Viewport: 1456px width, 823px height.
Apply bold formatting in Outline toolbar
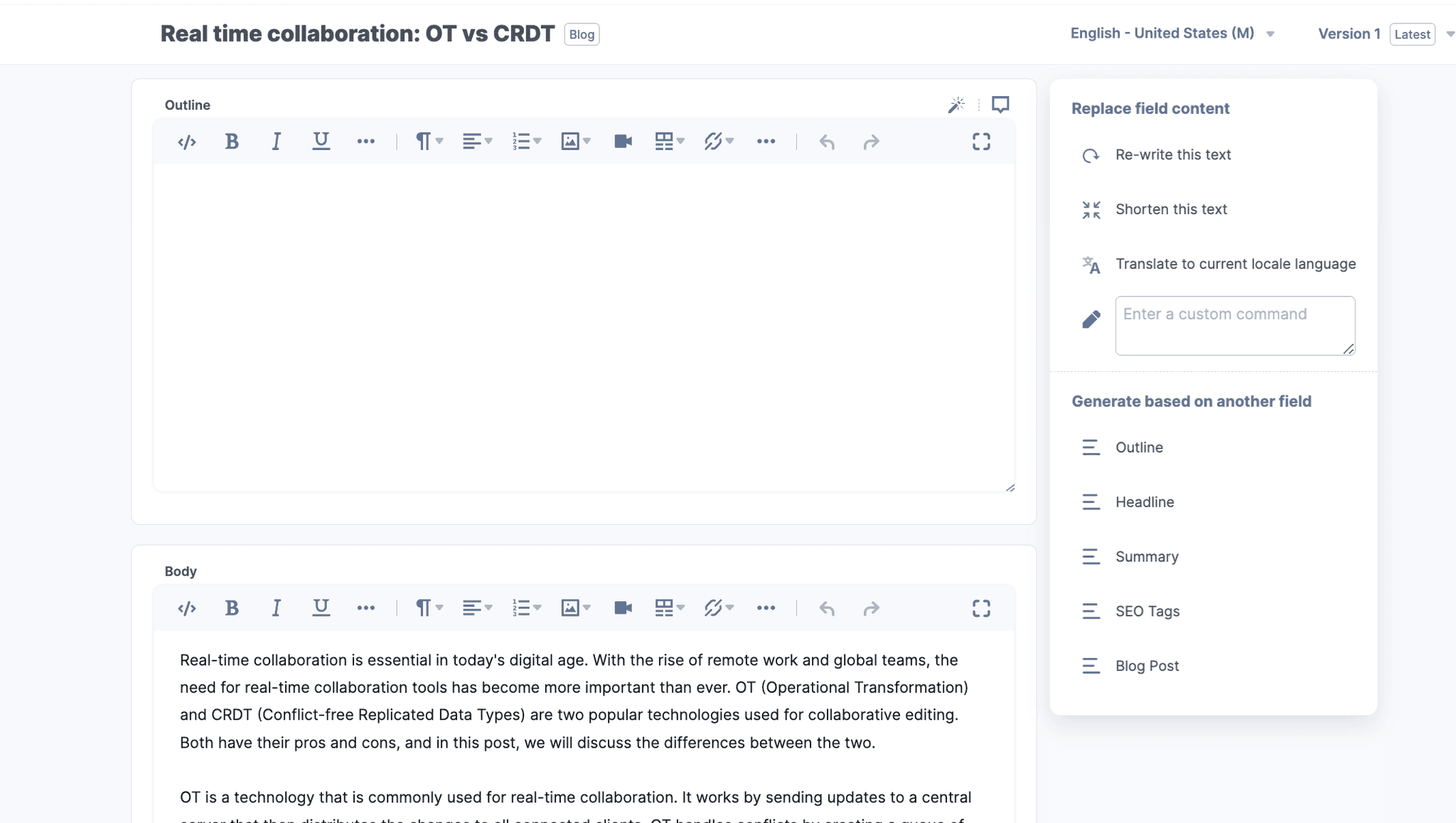(232, 142)
